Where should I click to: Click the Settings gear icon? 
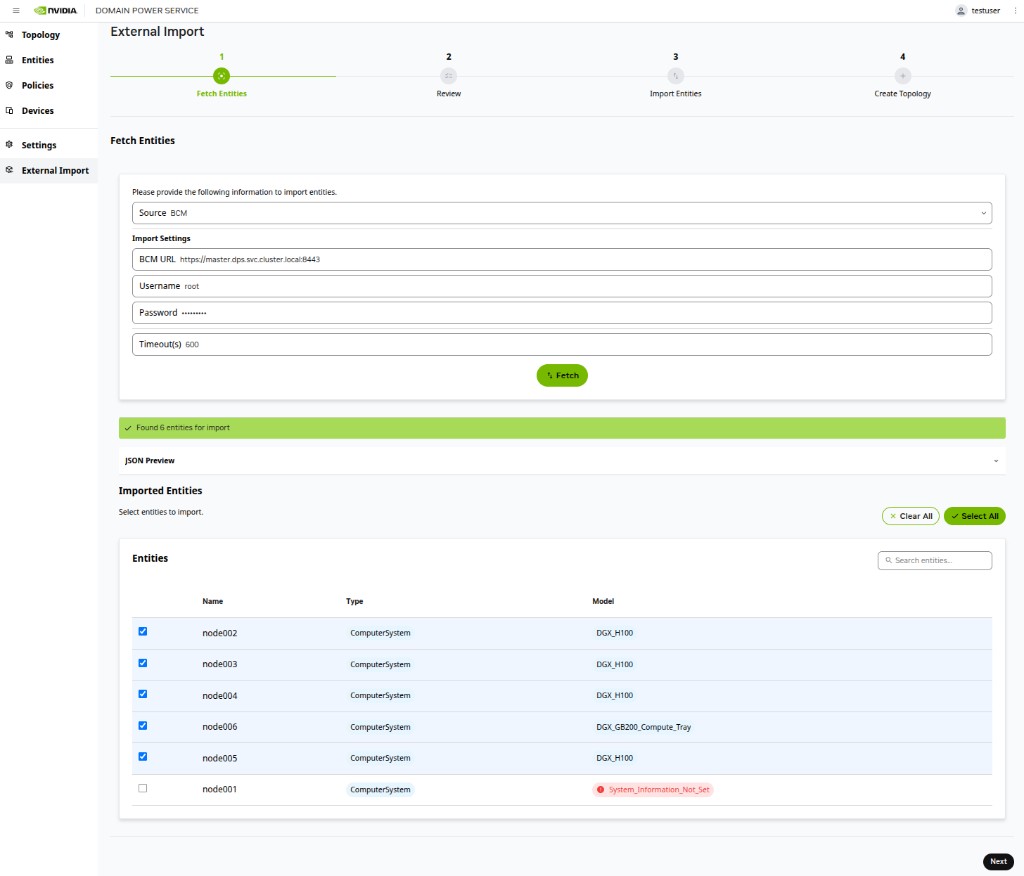coord(9,144)
